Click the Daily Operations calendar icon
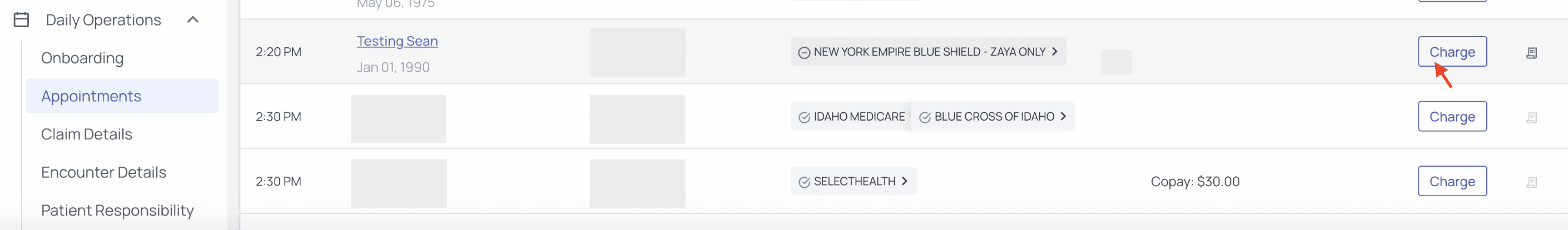The width and height of the screenshot is (1568, 230). (21, 20)
